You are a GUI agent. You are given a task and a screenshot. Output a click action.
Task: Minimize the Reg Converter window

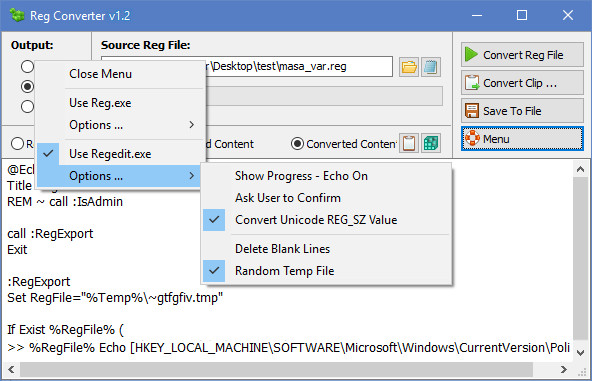[477, 15]
